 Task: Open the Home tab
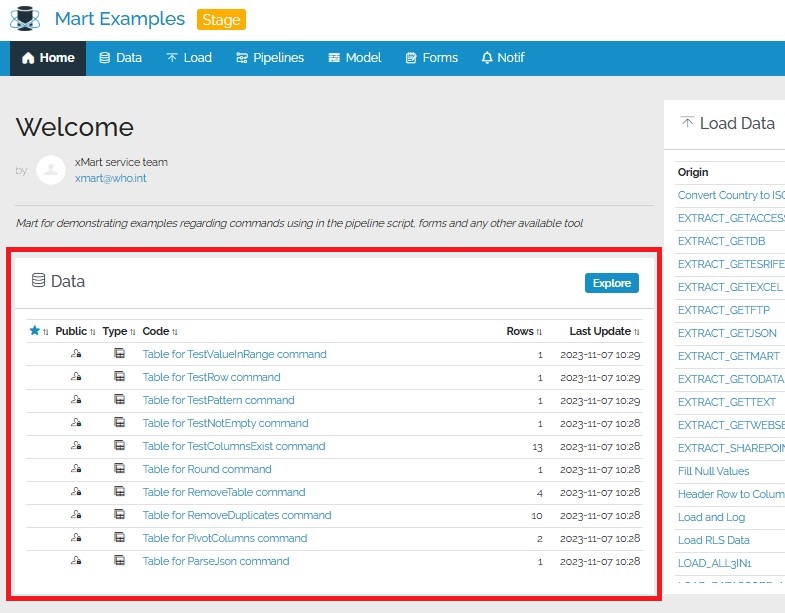(x=48, y=58)
